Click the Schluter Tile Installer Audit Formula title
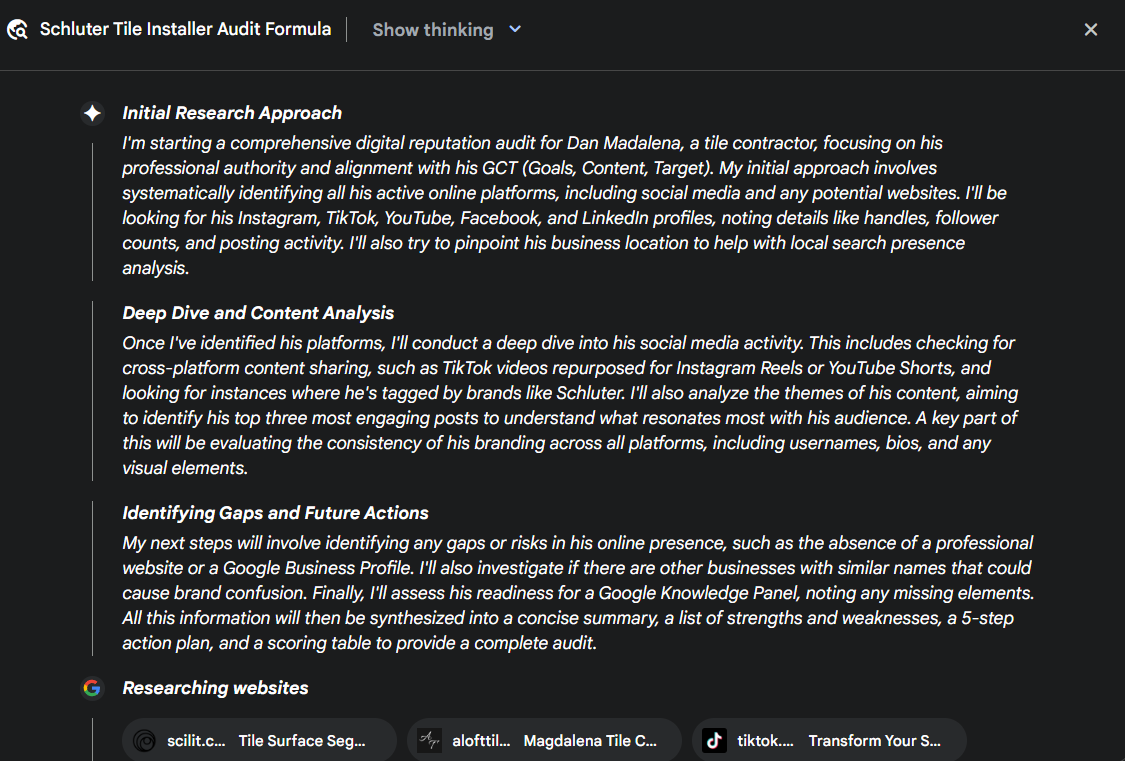This screenshot has width=1125, height=761. click(185, 29)
